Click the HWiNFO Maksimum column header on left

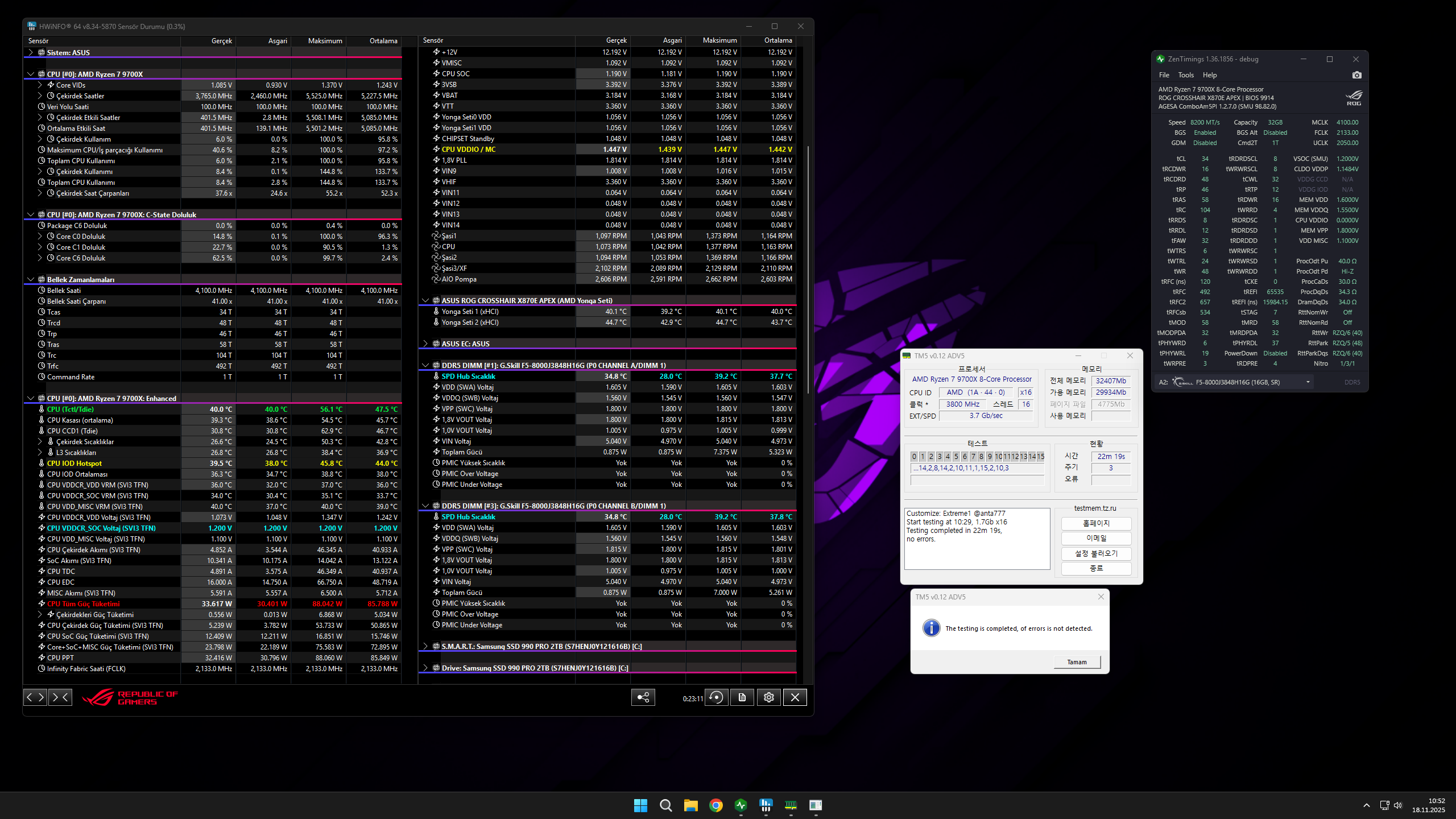coord(318,41)
